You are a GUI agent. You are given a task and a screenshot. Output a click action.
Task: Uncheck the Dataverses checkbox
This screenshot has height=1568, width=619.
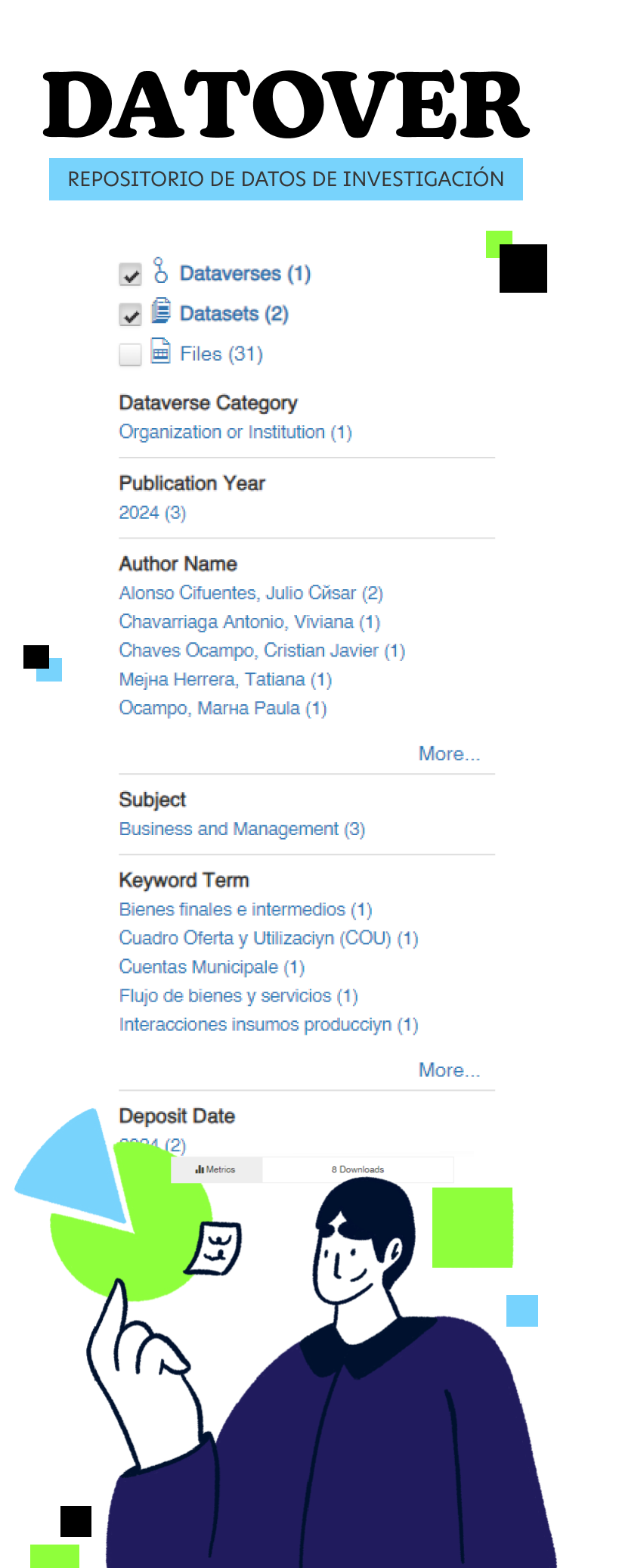coord(131,275)
